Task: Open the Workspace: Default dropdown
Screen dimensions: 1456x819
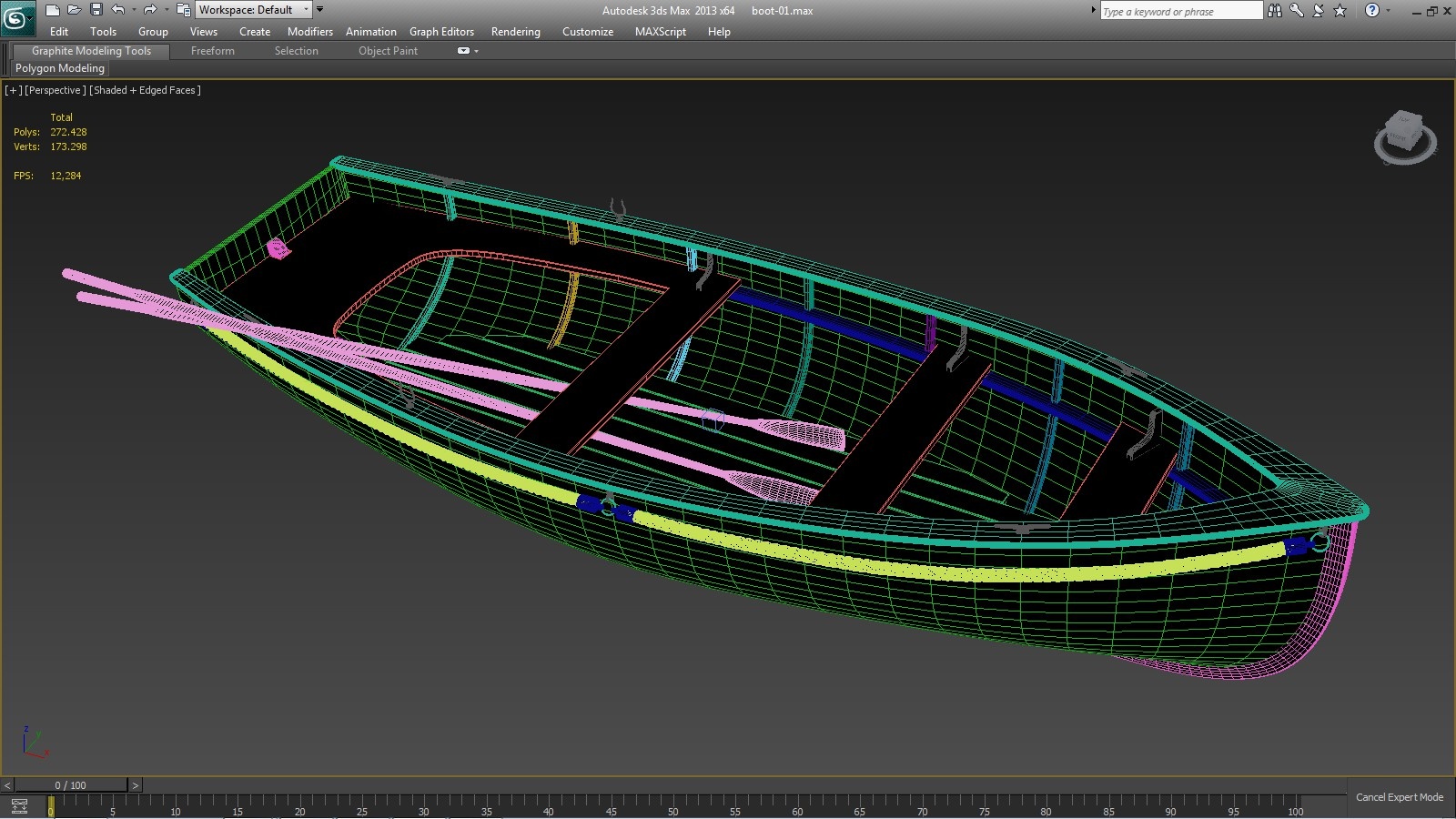Action: (x=254, y=10)
